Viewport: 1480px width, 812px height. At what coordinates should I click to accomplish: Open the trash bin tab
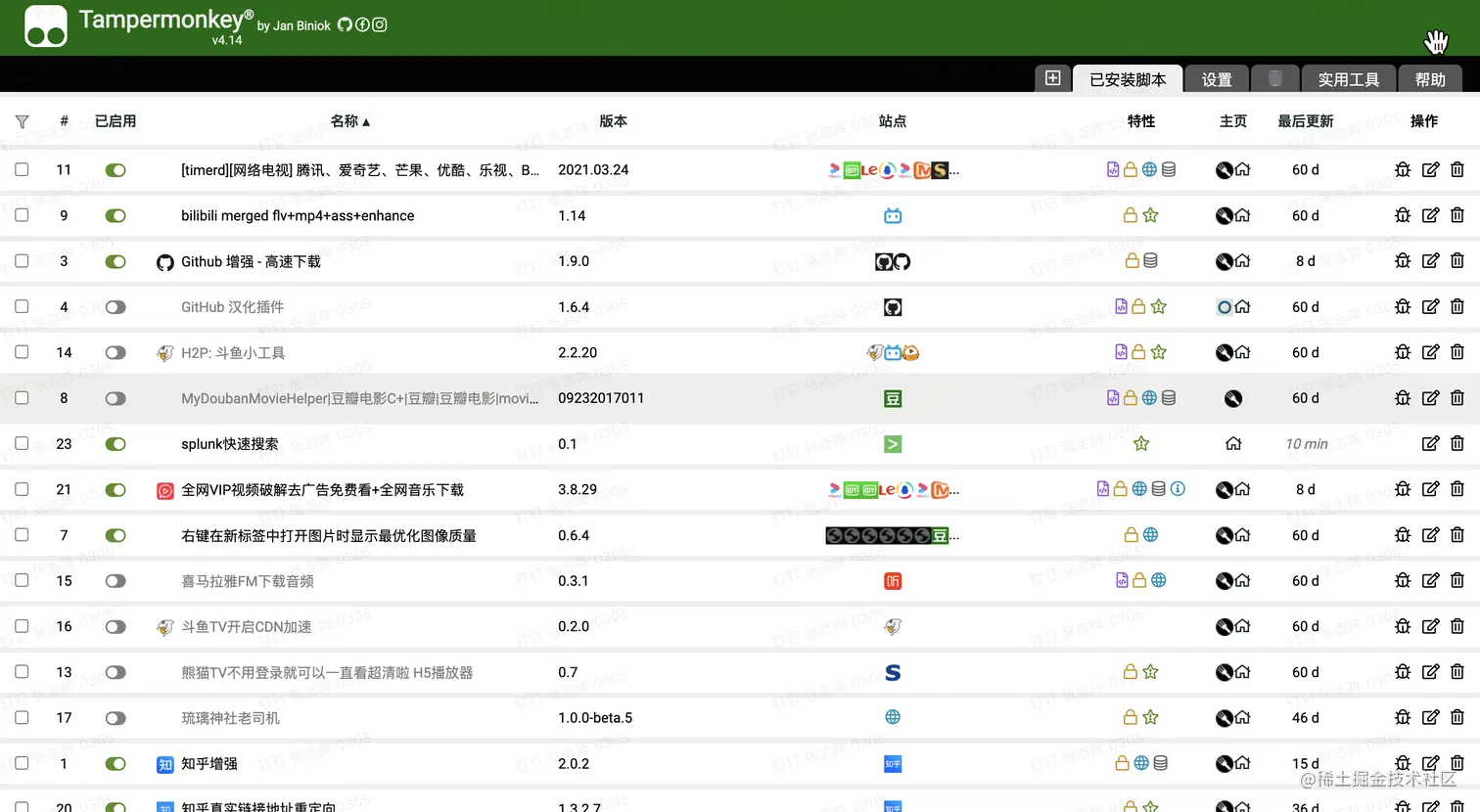tap(1274, 78)
